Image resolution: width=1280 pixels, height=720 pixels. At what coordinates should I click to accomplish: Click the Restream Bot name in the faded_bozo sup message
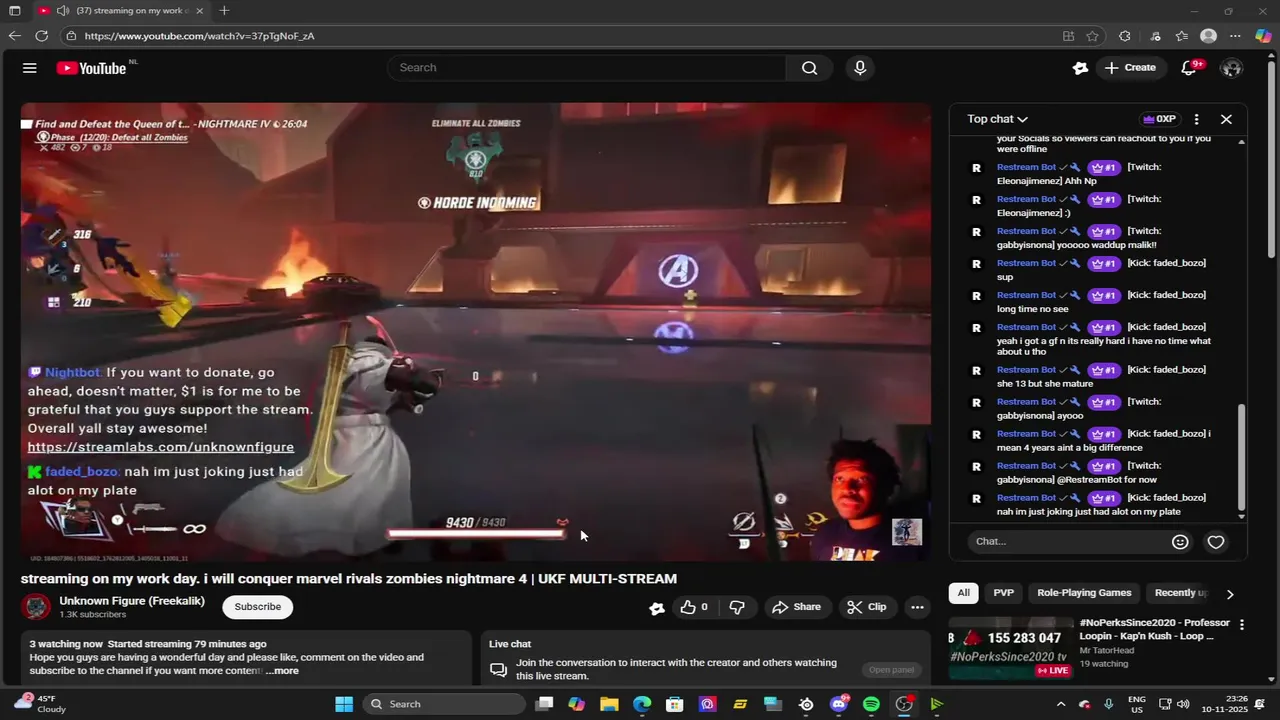pos(1026,263)
